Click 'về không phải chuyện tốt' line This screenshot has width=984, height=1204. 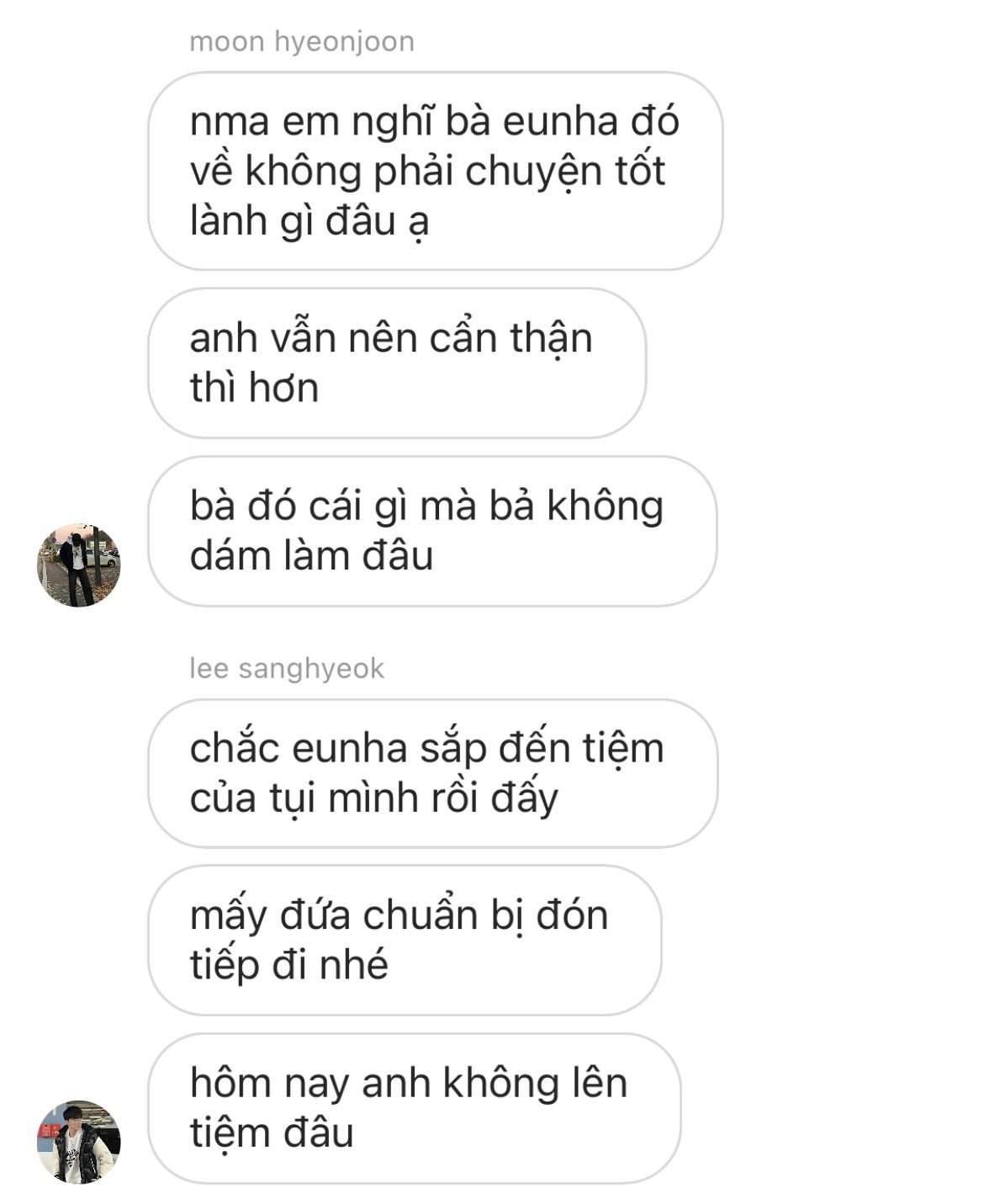point(428,172)
